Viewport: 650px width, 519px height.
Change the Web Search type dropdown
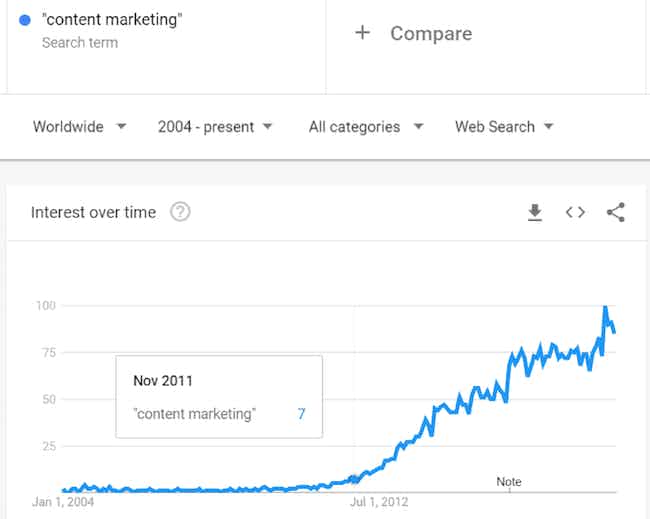(504, 127)
